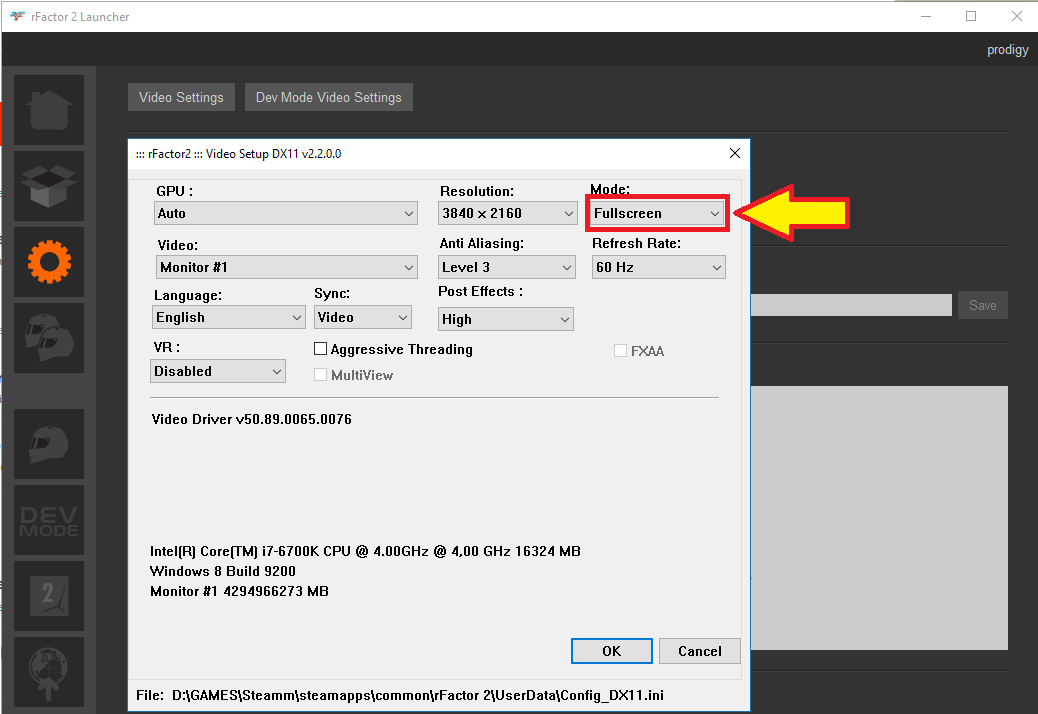The width and height of the screenshot is (1038, 714).
Task: Click the Save button in the launcher
Action: point(983,305)
